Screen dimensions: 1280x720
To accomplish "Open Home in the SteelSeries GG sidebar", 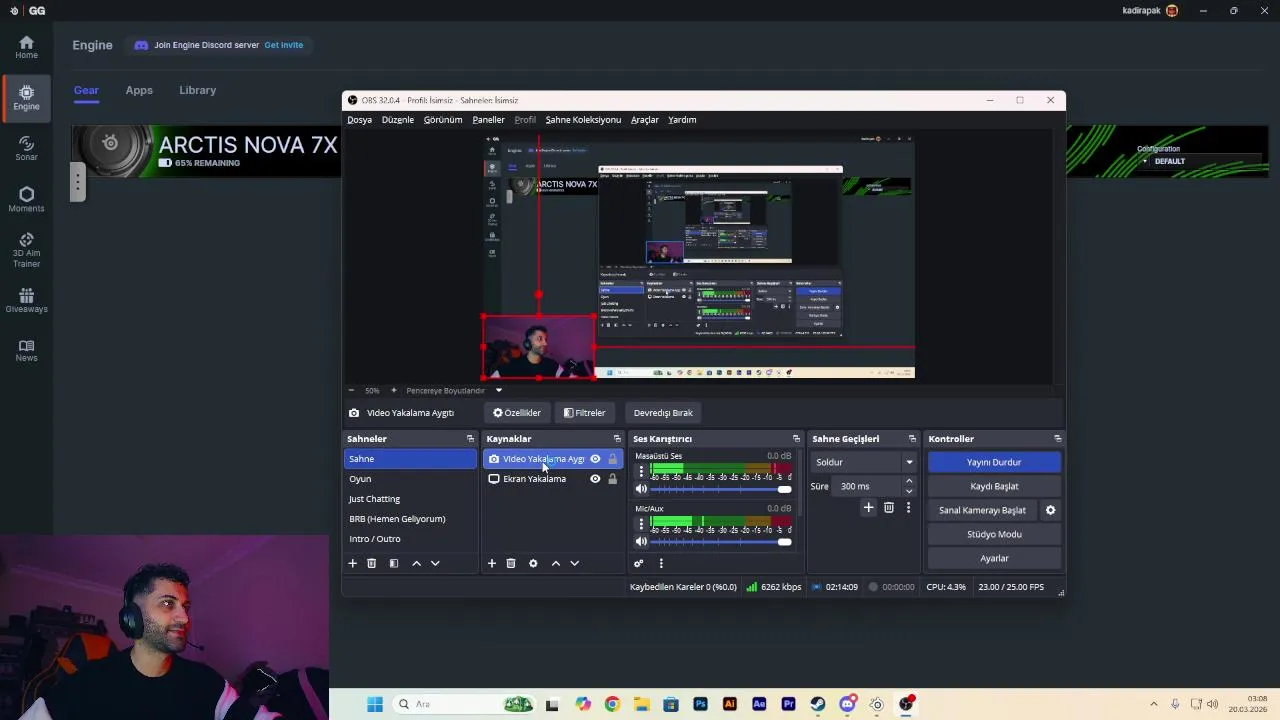I will coord(26,47).
